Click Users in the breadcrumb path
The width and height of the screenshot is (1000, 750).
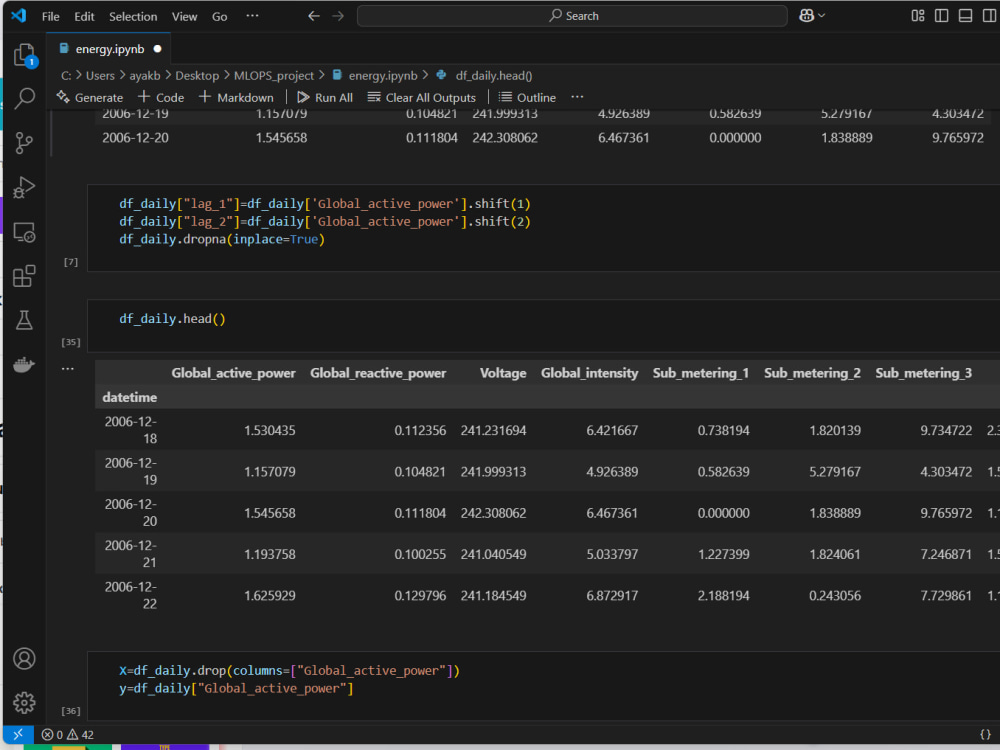[x=100, y=76]
